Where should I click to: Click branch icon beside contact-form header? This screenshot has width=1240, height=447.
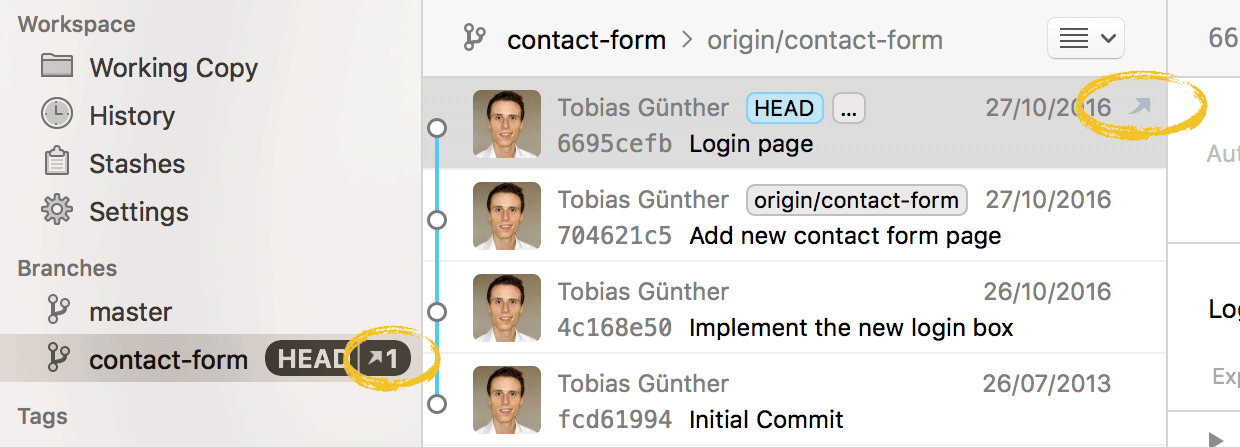pyautogui.click(x=474, y=39)
